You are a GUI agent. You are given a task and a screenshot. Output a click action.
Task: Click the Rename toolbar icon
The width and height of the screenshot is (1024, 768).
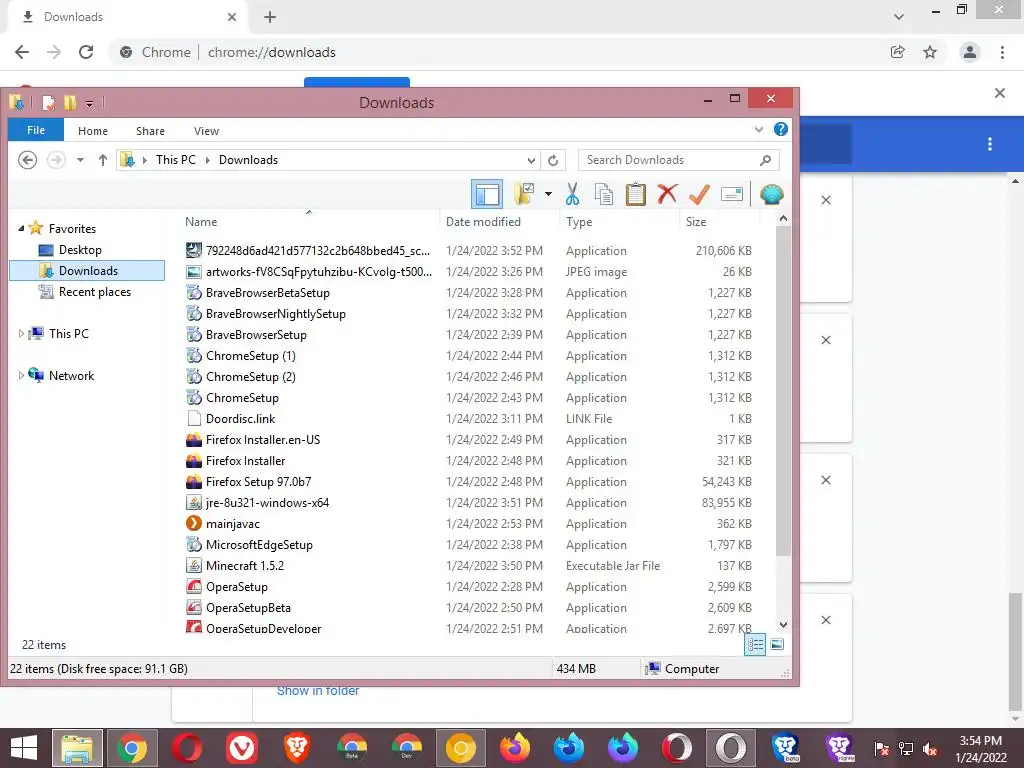[x=731, y=194]
